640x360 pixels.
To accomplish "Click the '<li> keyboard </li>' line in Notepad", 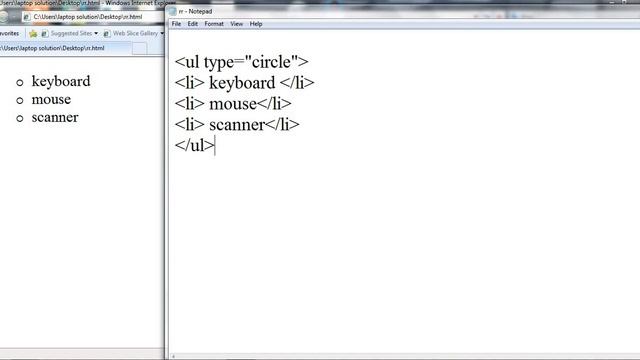I will 244,83.
